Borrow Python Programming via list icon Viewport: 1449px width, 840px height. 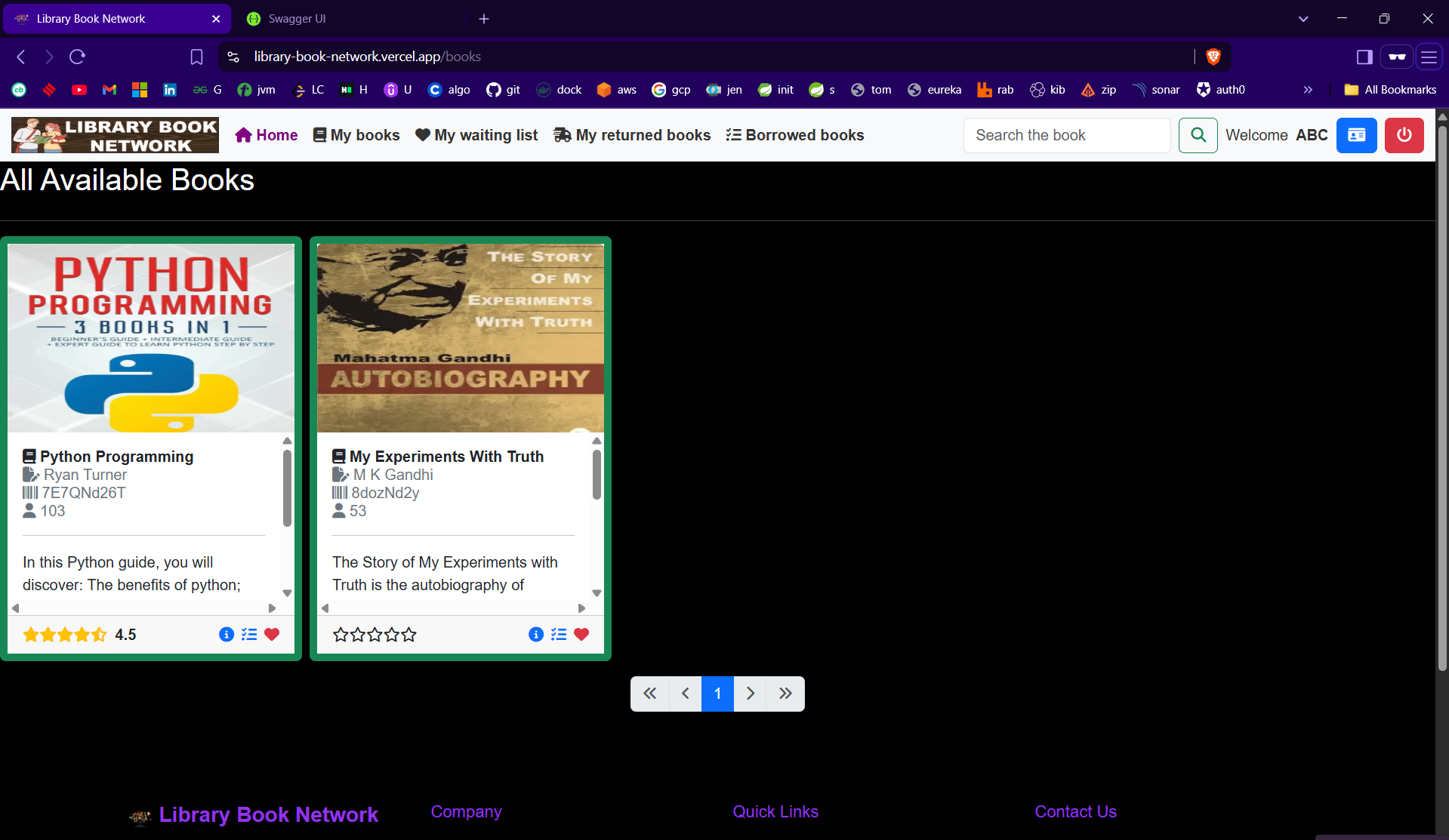pyautogui.click(x=249, y=635)
